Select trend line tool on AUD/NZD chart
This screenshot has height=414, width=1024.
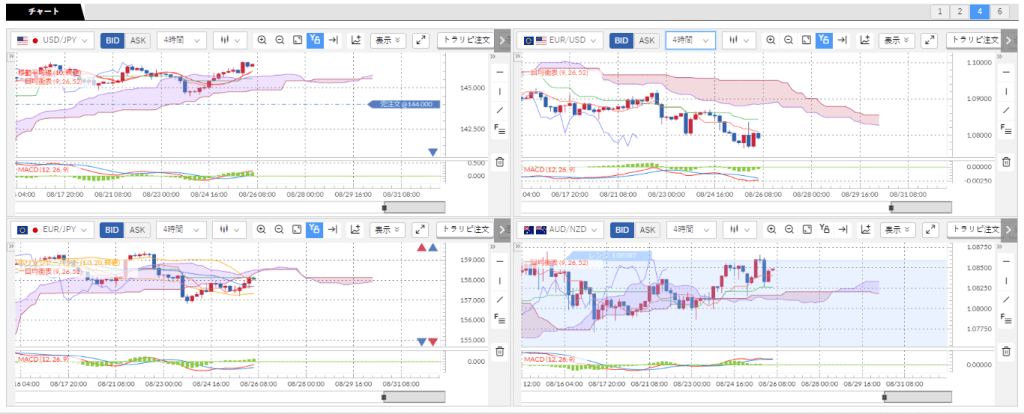point(1005,299)
